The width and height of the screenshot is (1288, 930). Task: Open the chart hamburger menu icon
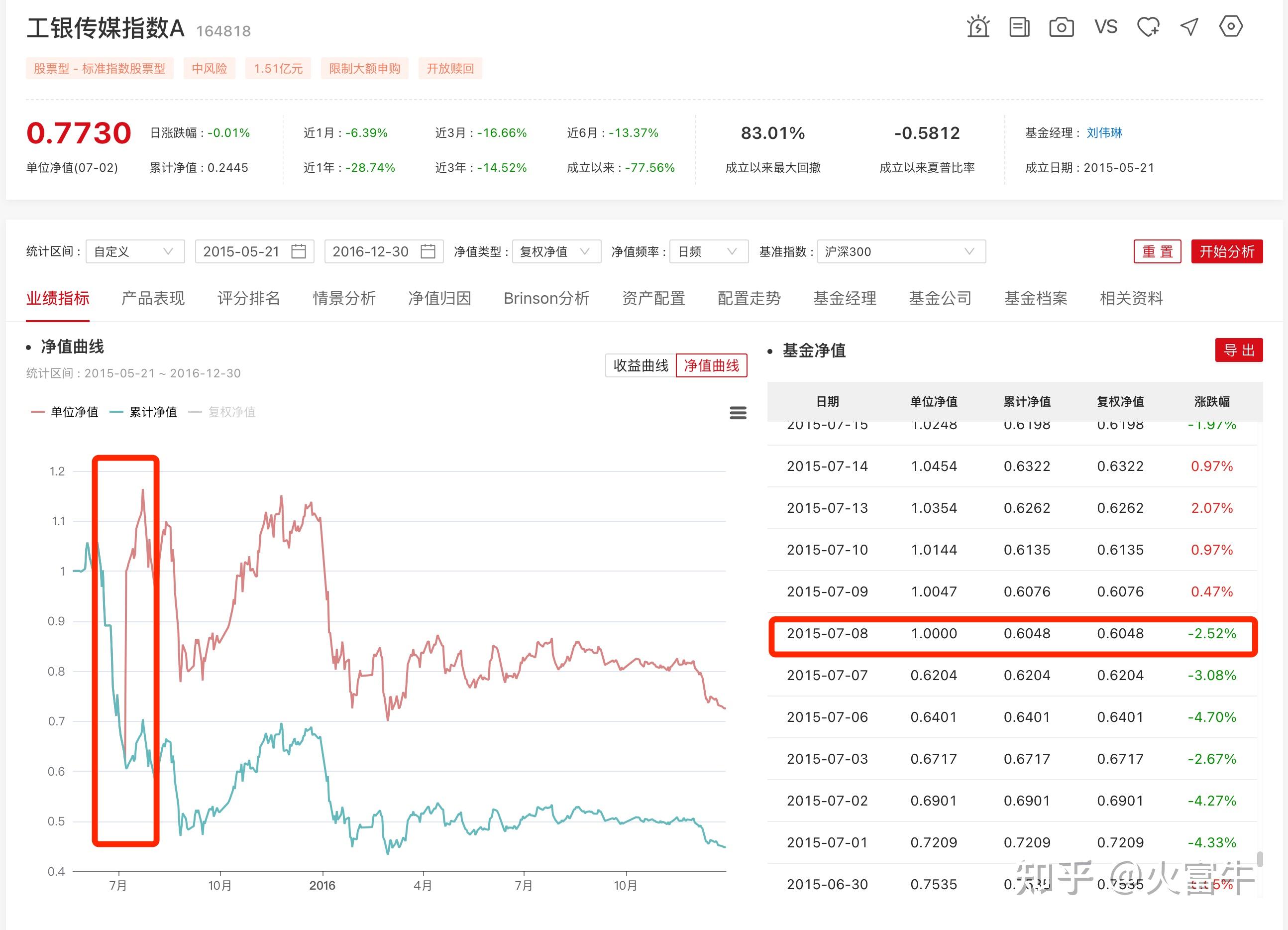(x=738, y=412)
